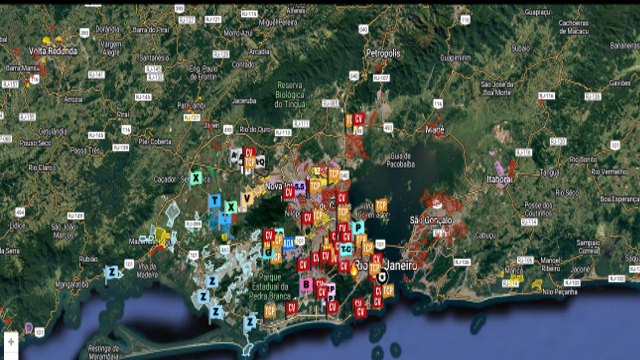Screen dimensions: 640x360
Task: Select the red CV flag beside the gray A flags
Action: (x=249, y=153)
